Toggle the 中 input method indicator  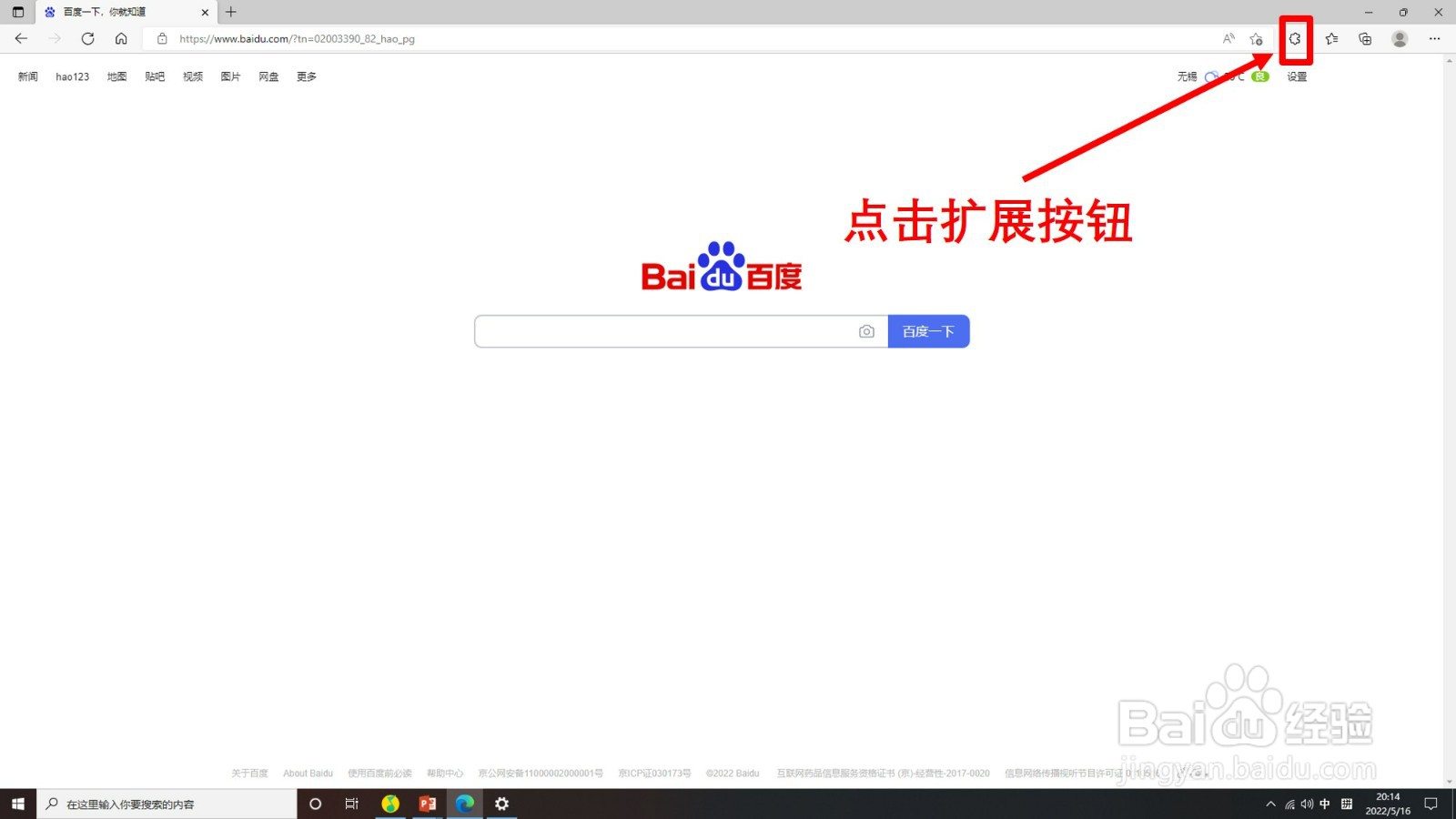[x=1325, y=804]
